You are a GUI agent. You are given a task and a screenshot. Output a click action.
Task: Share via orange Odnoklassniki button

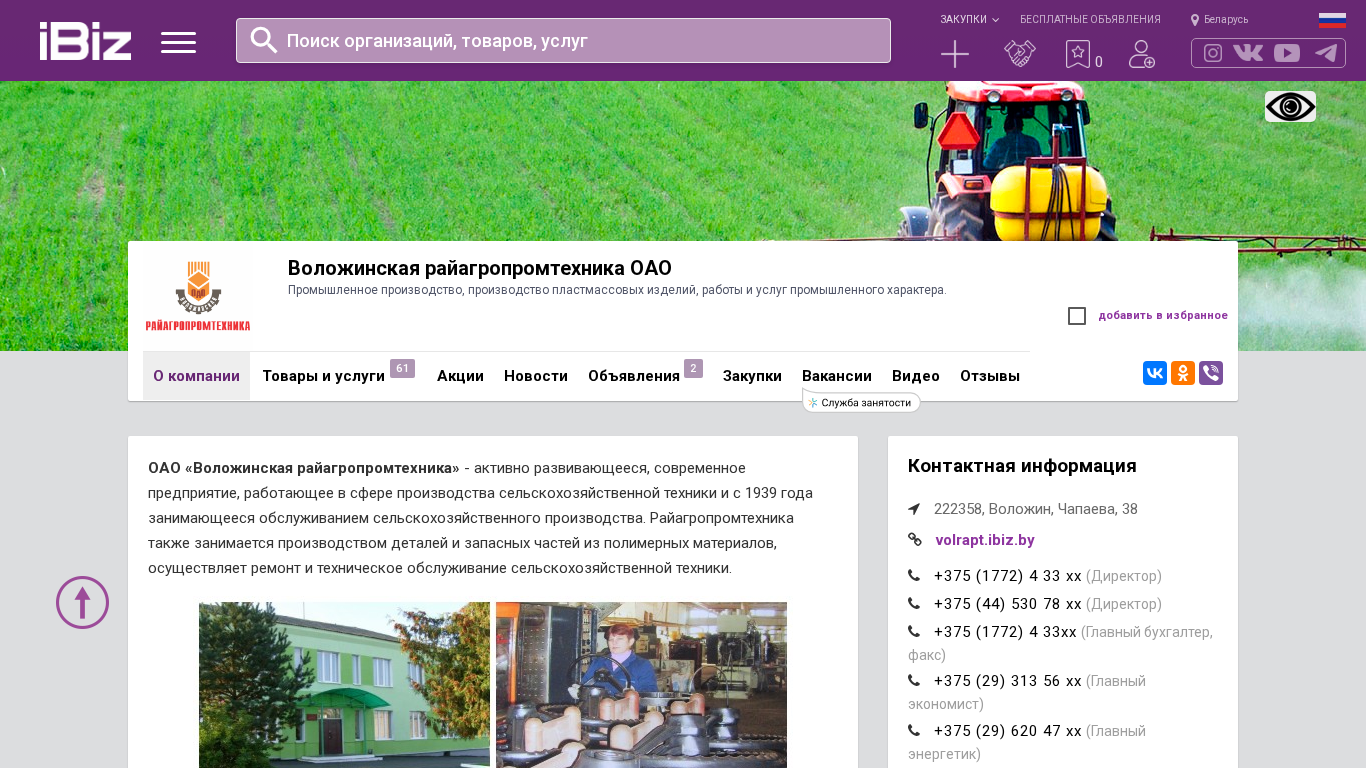(1183, 373)
